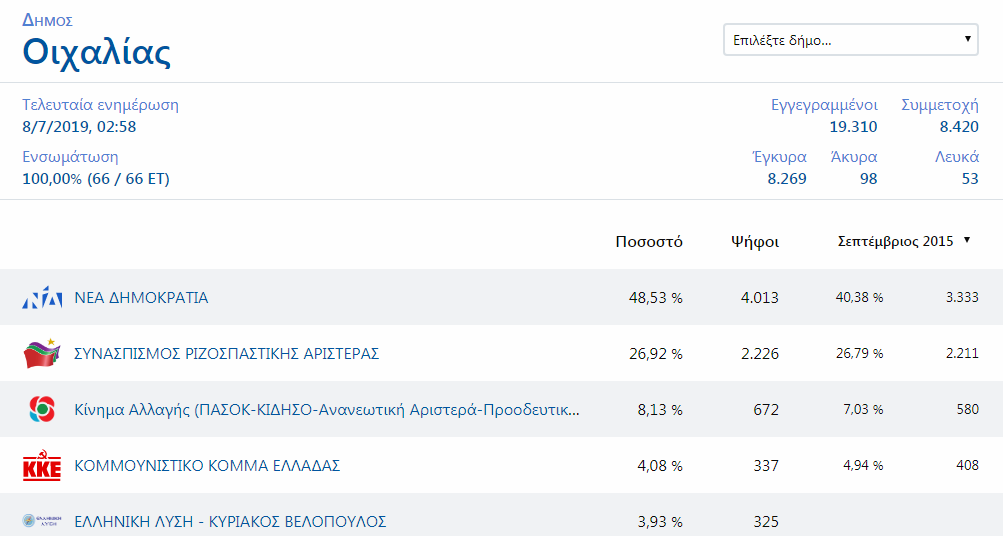Select KKE vote count 337

(x=766, y=466)
